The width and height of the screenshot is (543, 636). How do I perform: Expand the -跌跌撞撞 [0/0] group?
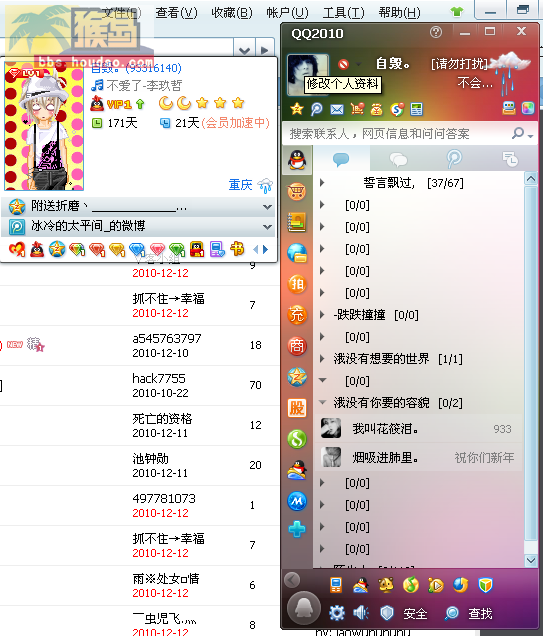[322, 314]
